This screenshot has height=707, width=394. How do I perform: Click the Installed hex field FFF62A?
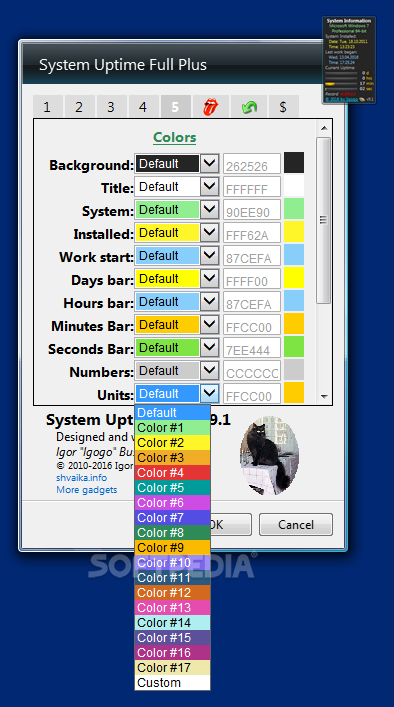point(252,233)
